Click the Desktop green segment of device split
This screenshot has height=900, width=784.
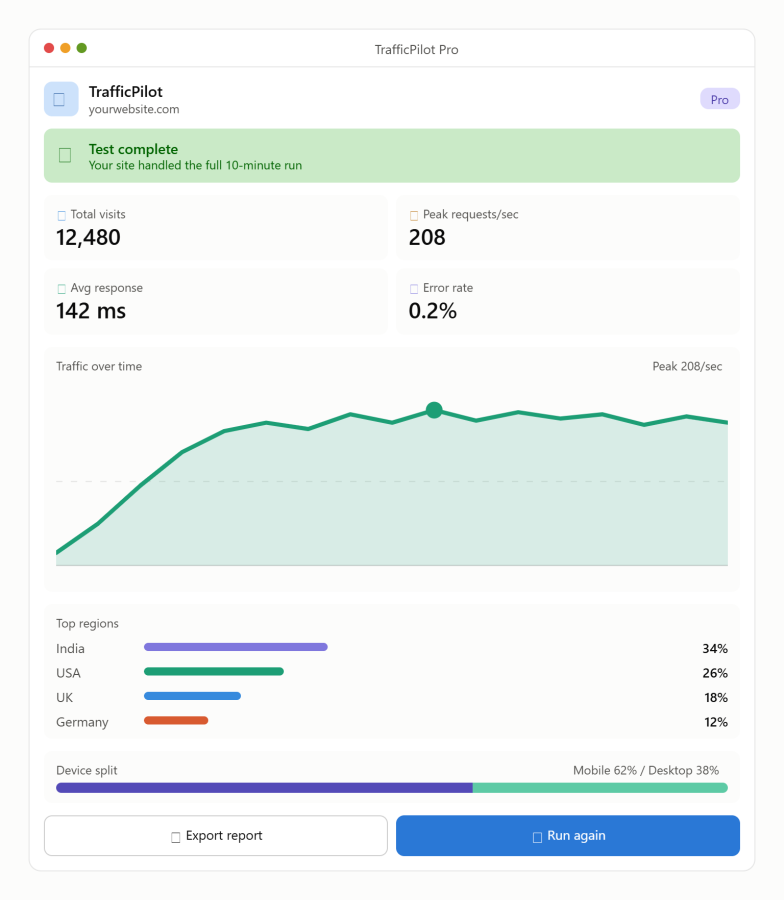coord(600,788)
